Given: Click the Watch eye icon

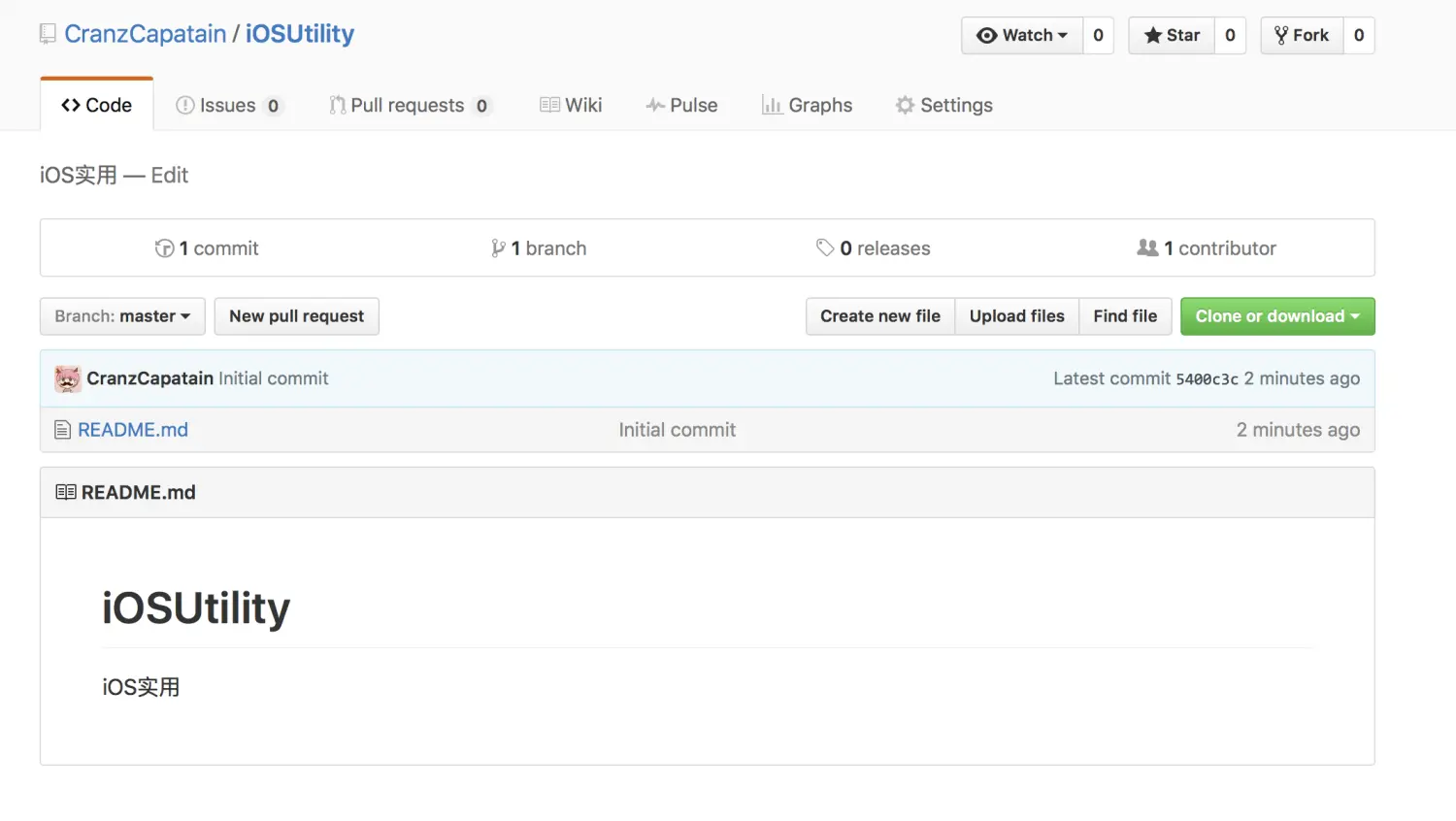Looking at the screenshot, I should (x=987, y=36).
